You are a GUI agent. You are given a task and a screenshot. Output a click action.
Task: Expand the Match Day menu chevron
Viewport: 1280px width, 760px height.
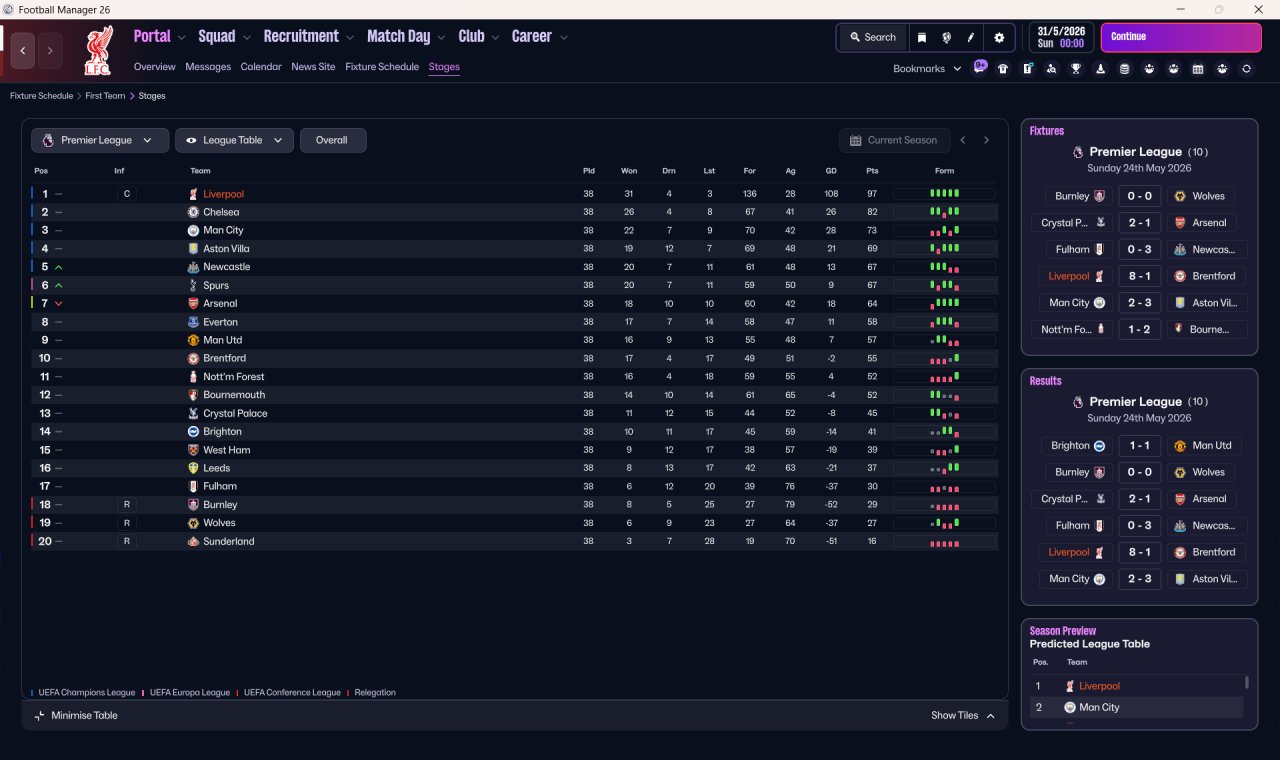point(442,38)
